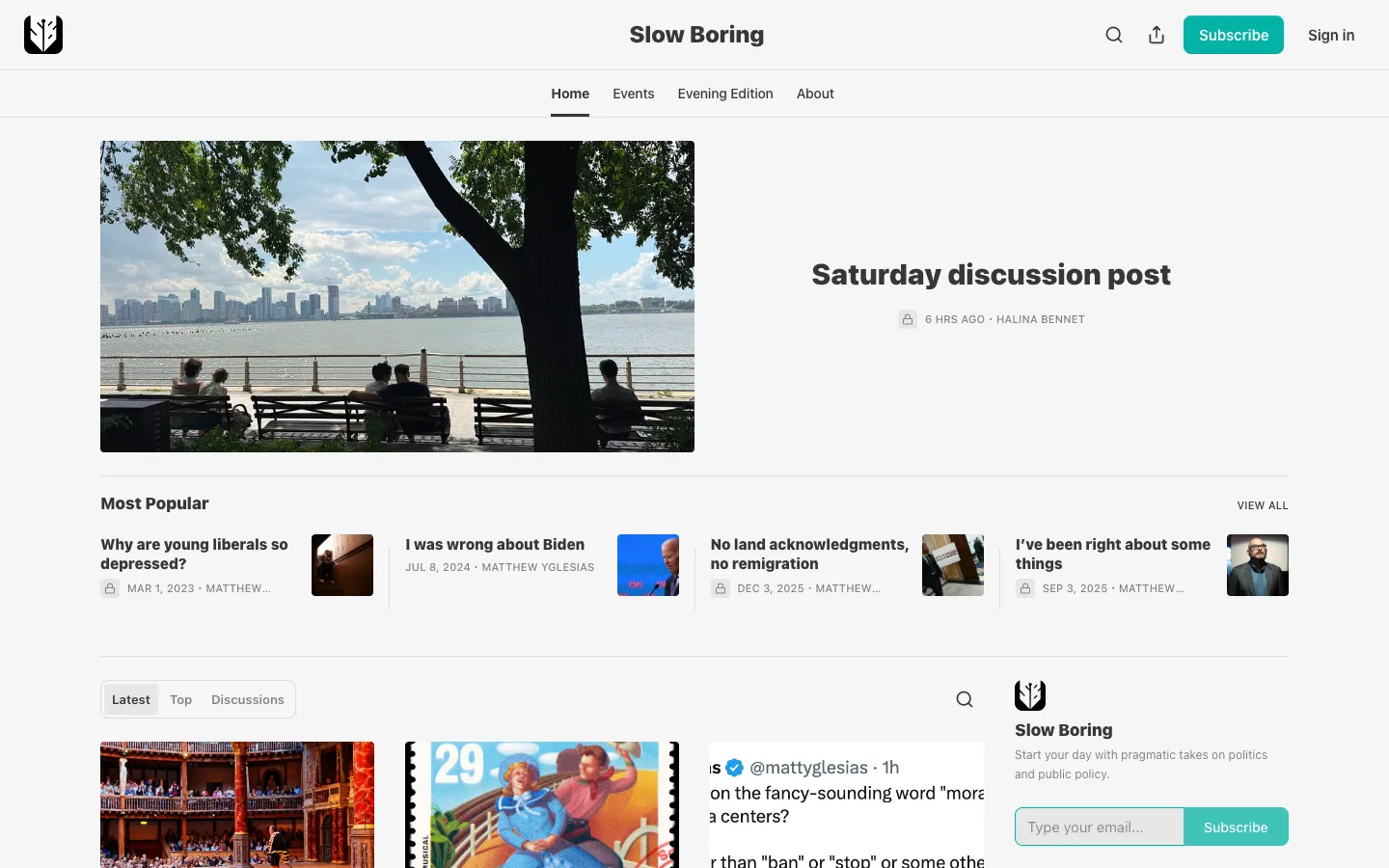Click 'MAR 1, 2023' date text
Screen dimensions: 1389x868
click(x=161, y=588)
